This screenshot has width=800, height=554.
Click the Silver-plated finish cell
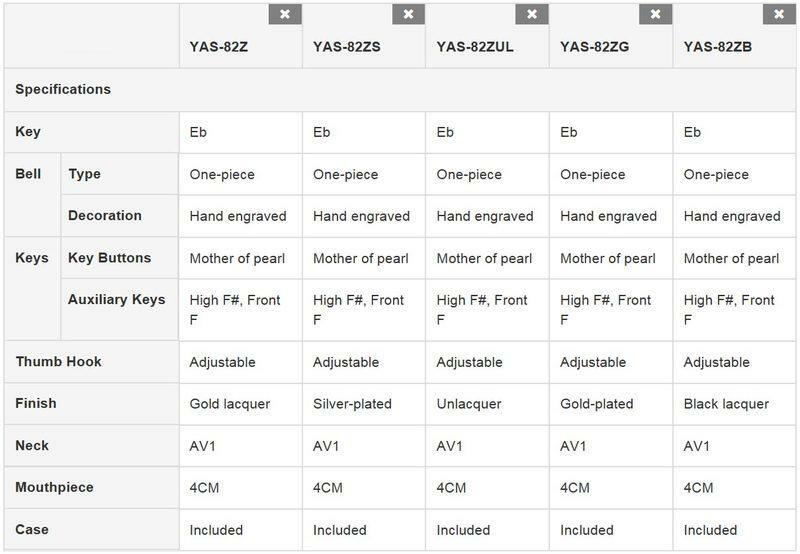[352, 404]
